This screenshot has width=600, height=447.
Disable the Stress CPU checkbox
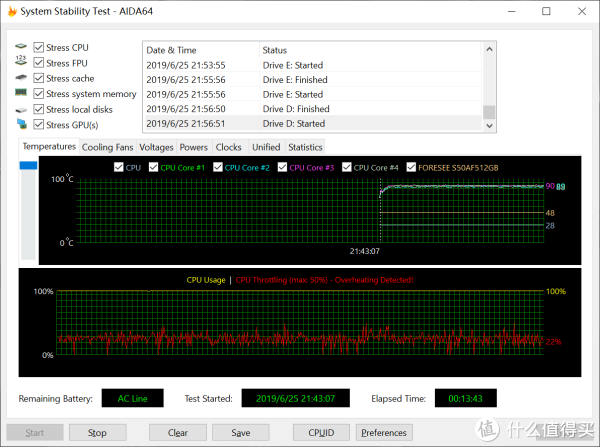click(39, 47)
